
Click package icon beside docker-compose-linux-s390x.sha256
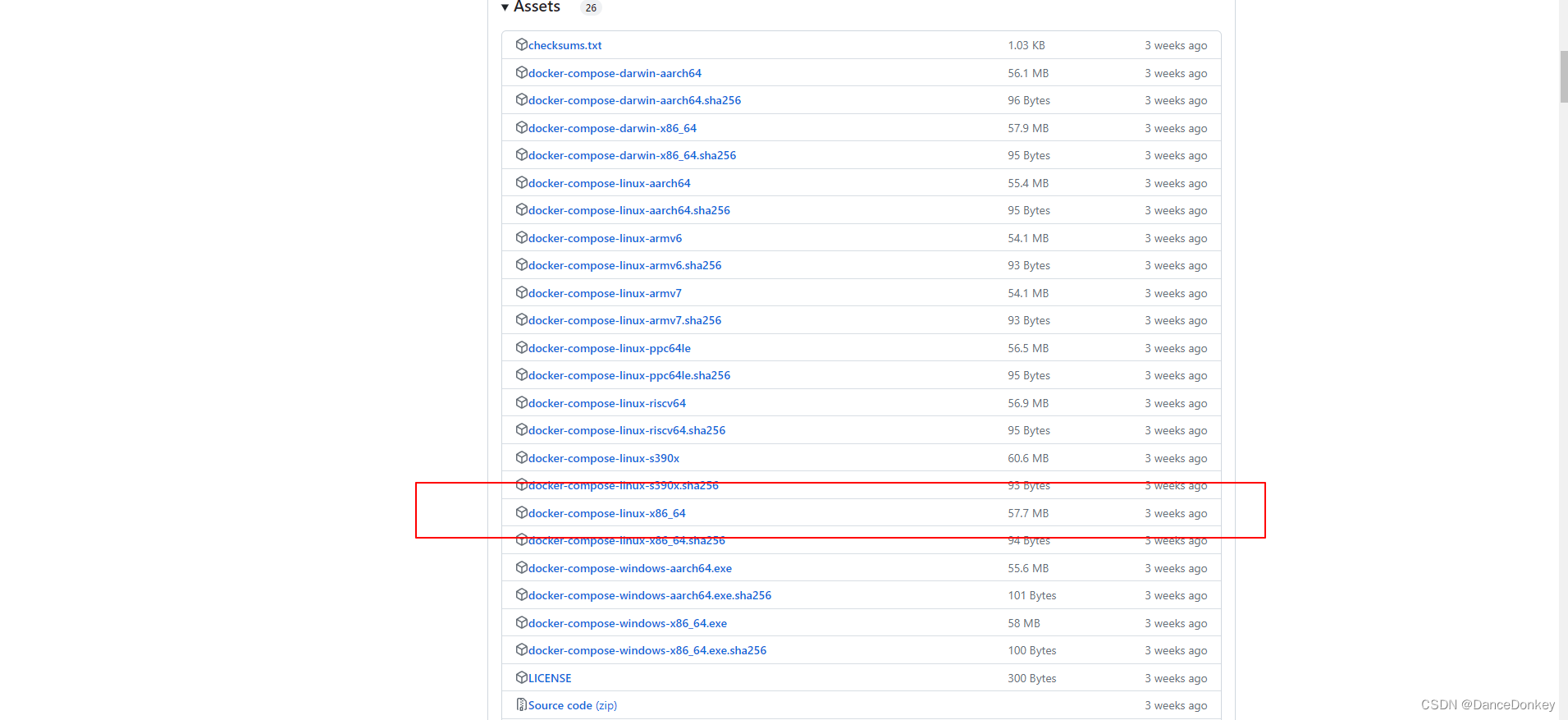point(521,484)
